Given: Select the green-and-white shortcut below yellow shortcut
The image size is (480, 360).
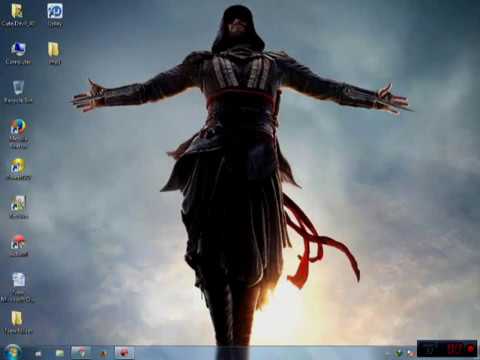Looking at the screenshot, I should click(x=18, y=204).
